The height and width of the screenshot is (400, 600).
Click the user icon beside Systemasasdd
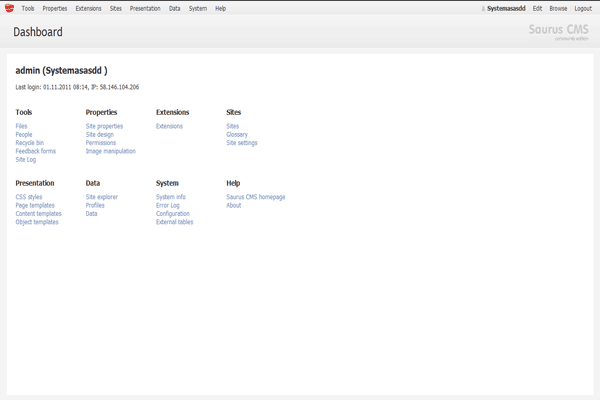pos(483,8)
